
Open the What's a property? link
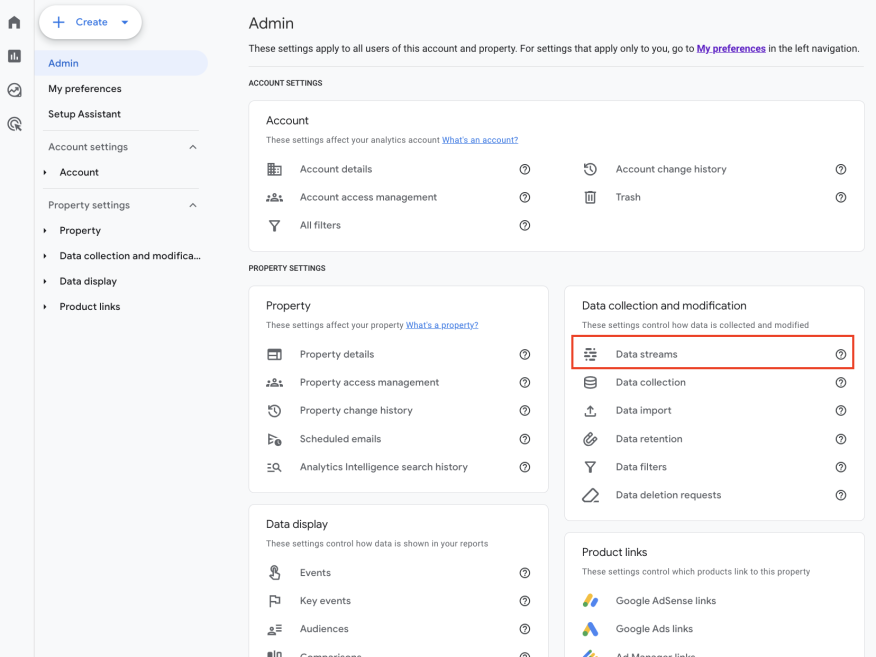pos(442,324)
